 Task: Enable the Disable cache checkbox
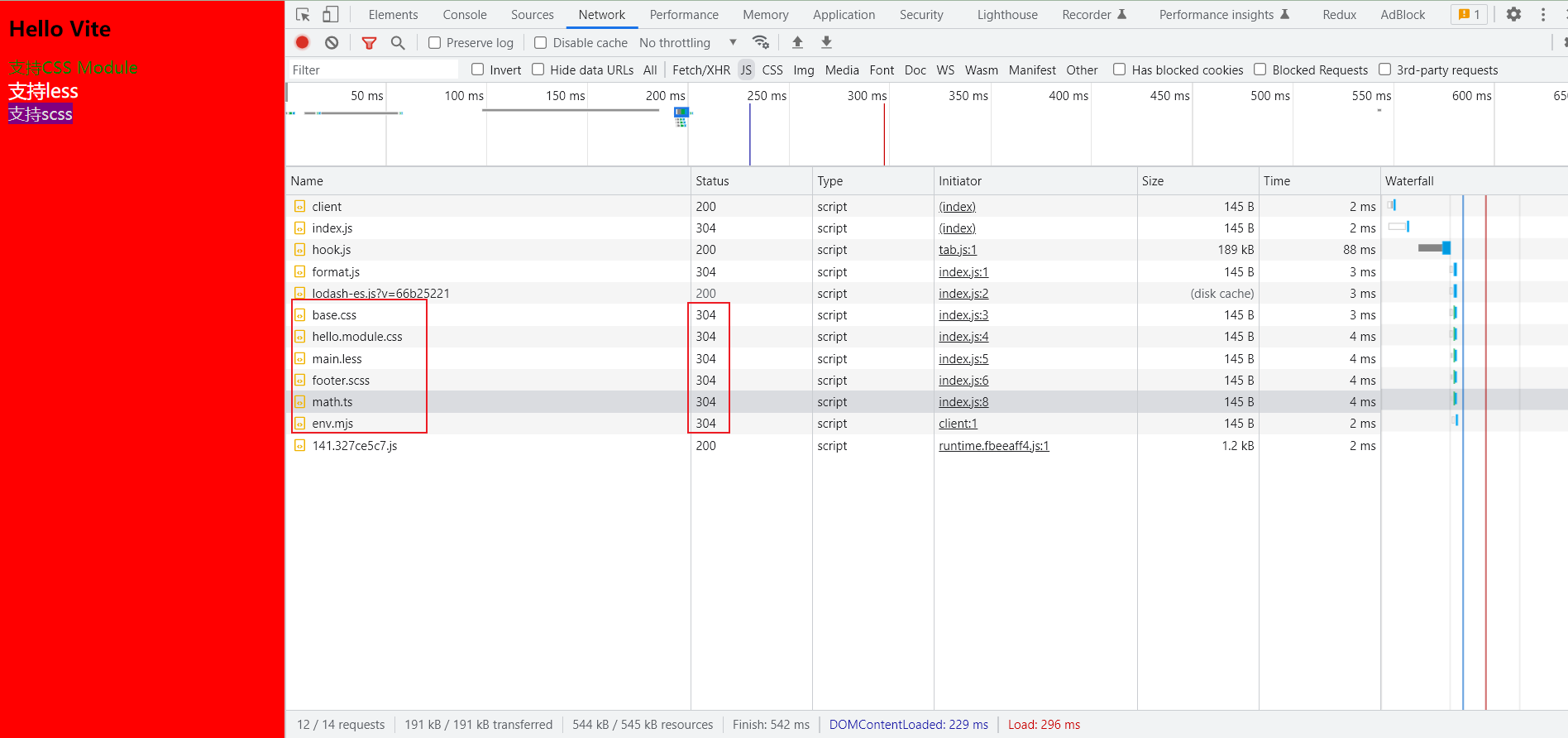(540, 43)
